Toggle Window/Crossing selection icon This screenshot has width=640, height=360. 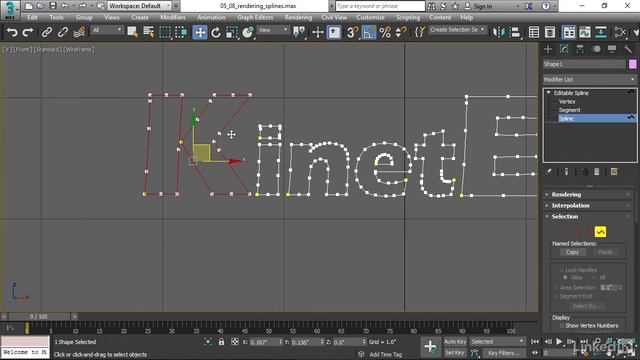coord(181,32)
